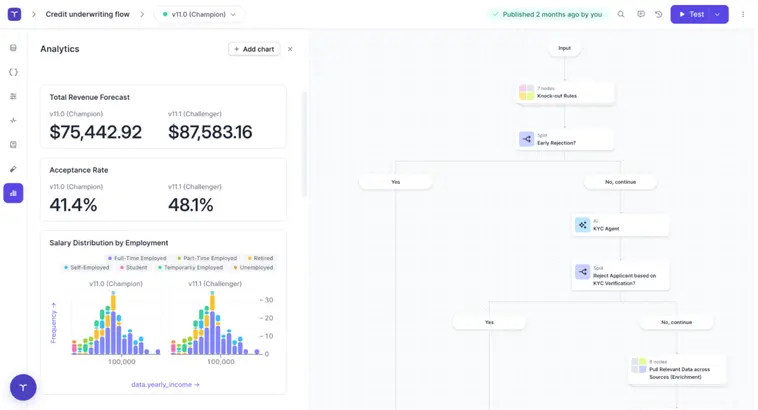The height and width of the screenshot is (410, 758).
Task: Select No, continue branch under KYC split
Action: [676, 322]
